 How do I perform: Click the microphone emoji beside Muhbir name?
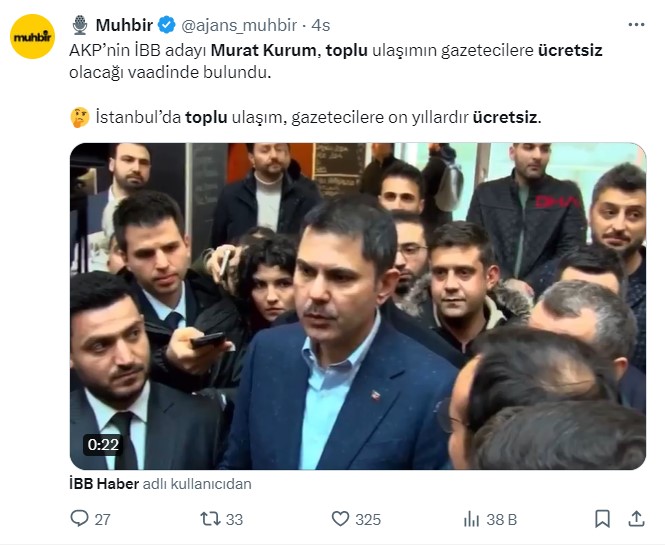[79, 25]
